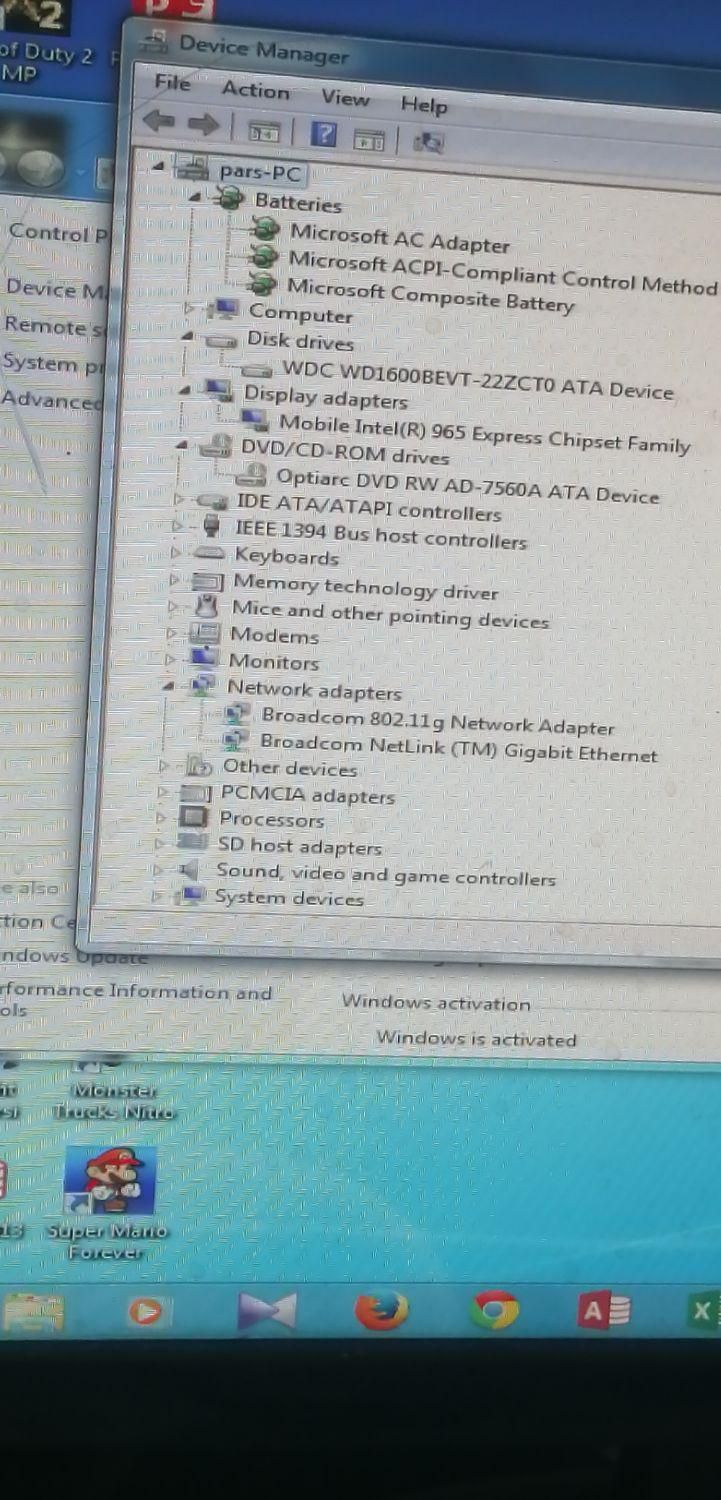Select System devices entry
This screenshot has width=721, height=1500.
pyautogui.click(x=289, y=897)
